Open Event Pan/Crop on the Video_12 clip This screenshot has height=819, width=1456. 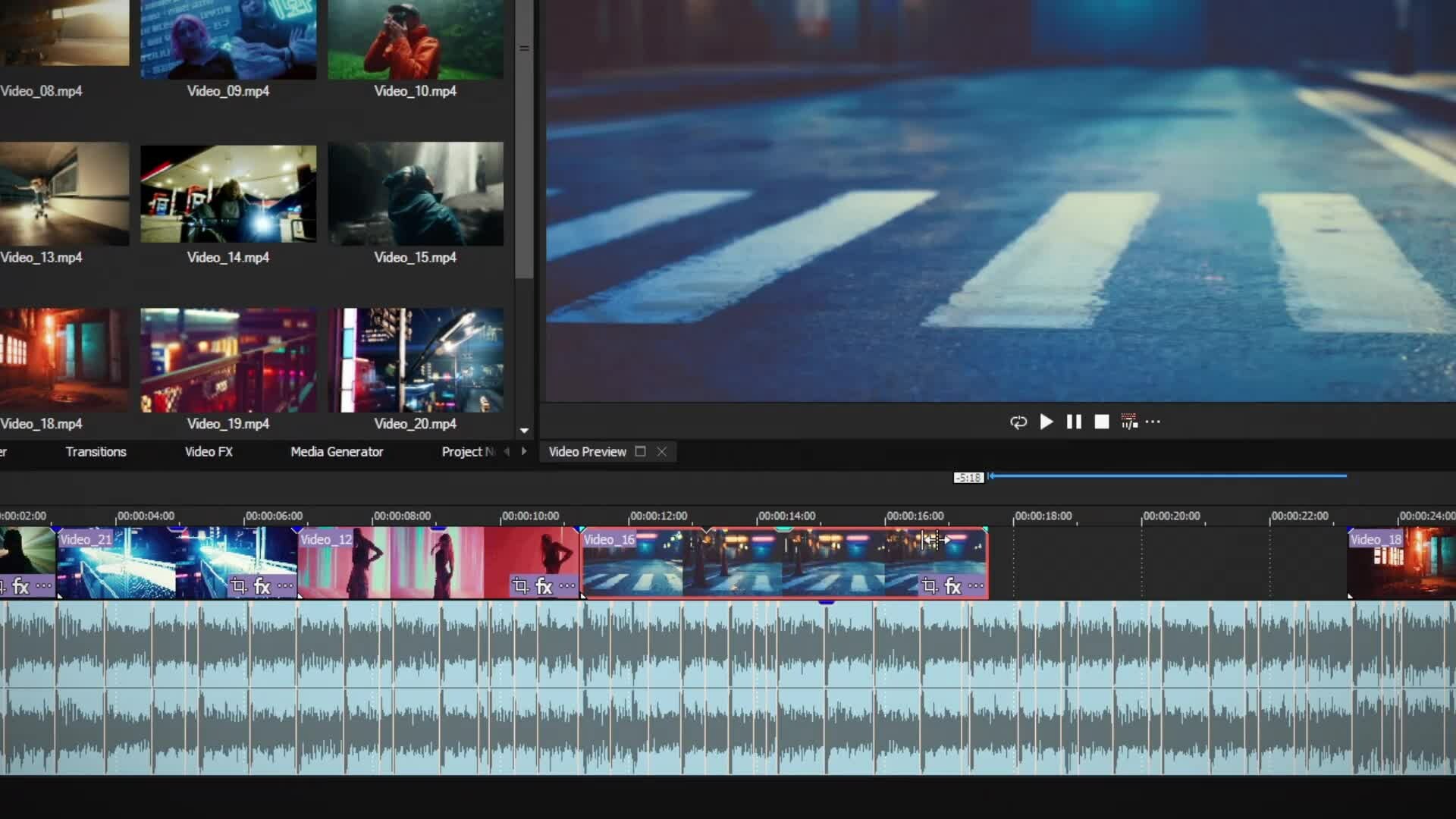pos(519,586)
